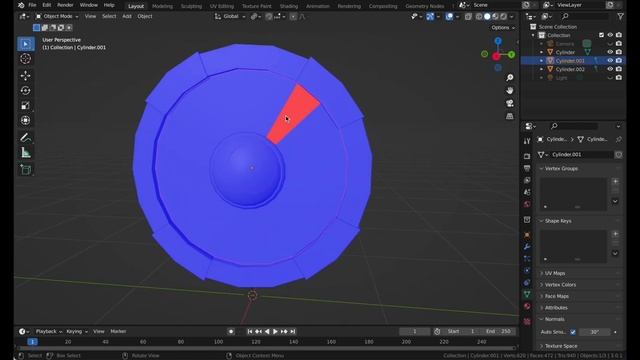Adjust the Auto Smooth 30° angle slider
640x360 pixels.
(x=595, y=332)
